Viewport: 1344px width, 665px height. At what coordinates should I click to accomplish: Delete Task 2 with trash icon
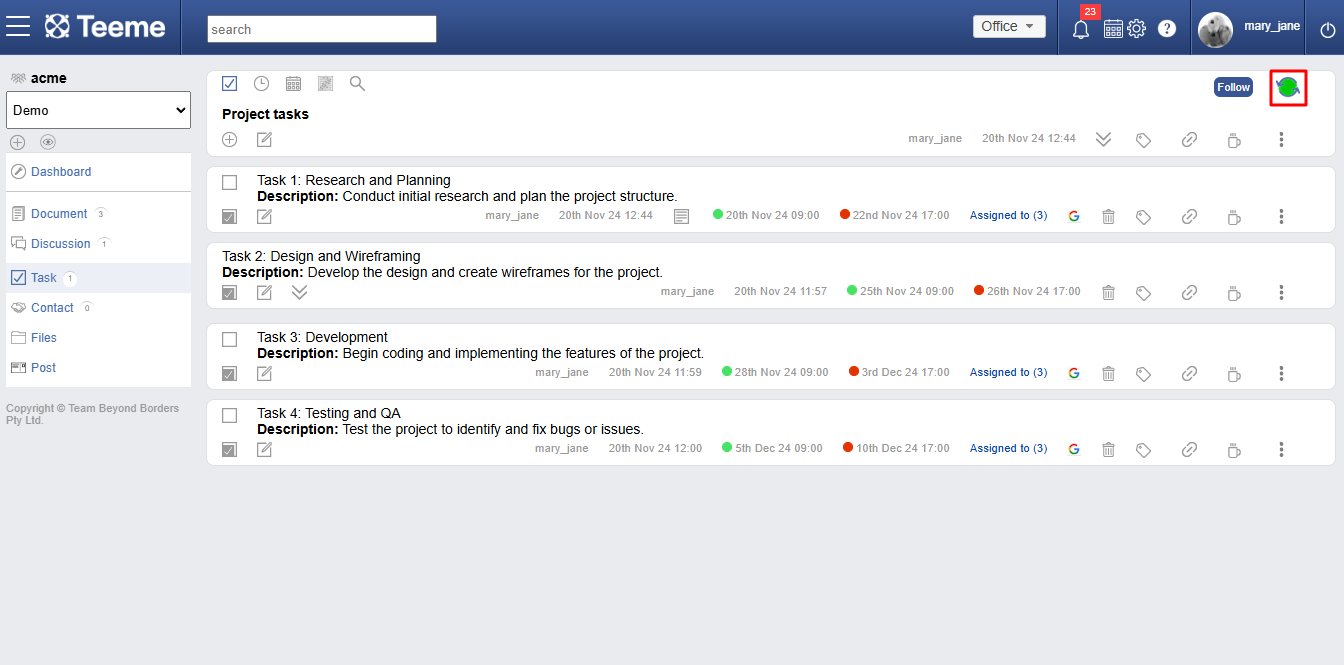tap(1108, 292)
